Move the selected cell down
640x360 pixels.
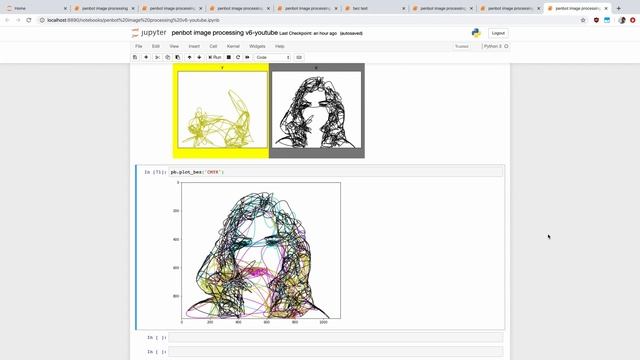pos(199,58)
